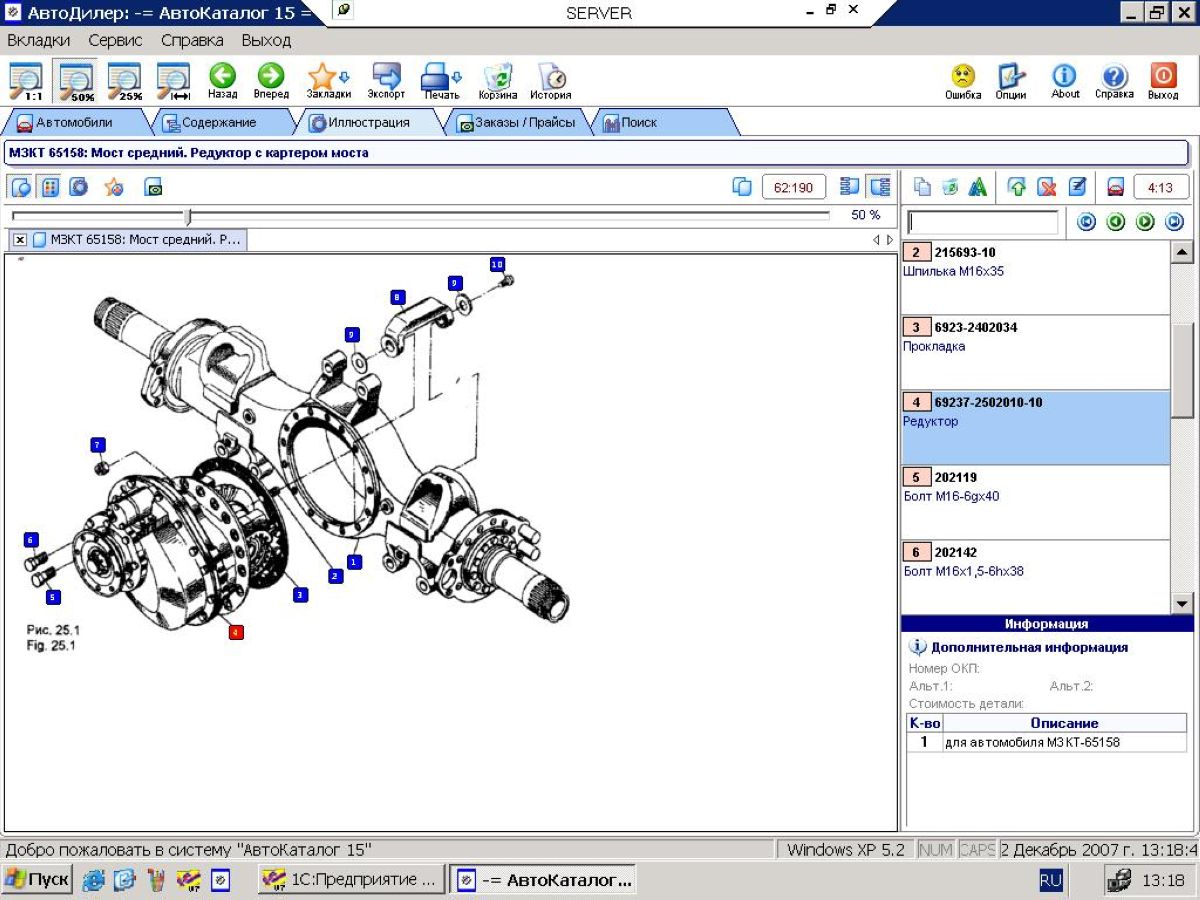The height and width of the screenshot is (900, 1200).
Task: Set illustration zoom to 25% preset
Action: coord(125,81)
